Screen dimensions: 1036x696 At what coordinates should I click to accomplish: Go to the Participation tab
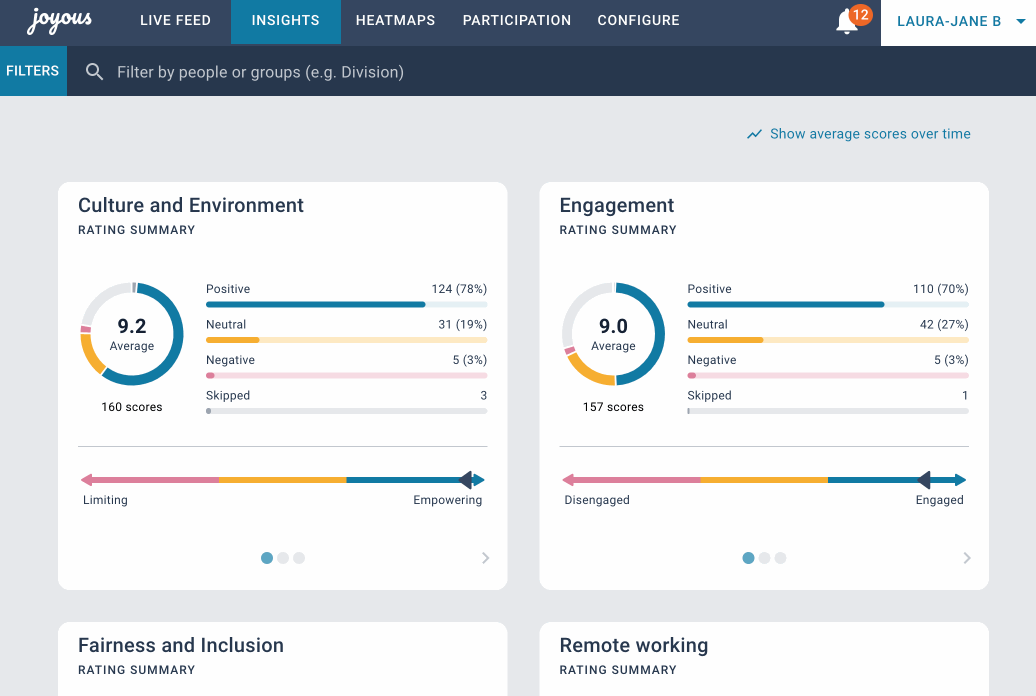[517, 20]
